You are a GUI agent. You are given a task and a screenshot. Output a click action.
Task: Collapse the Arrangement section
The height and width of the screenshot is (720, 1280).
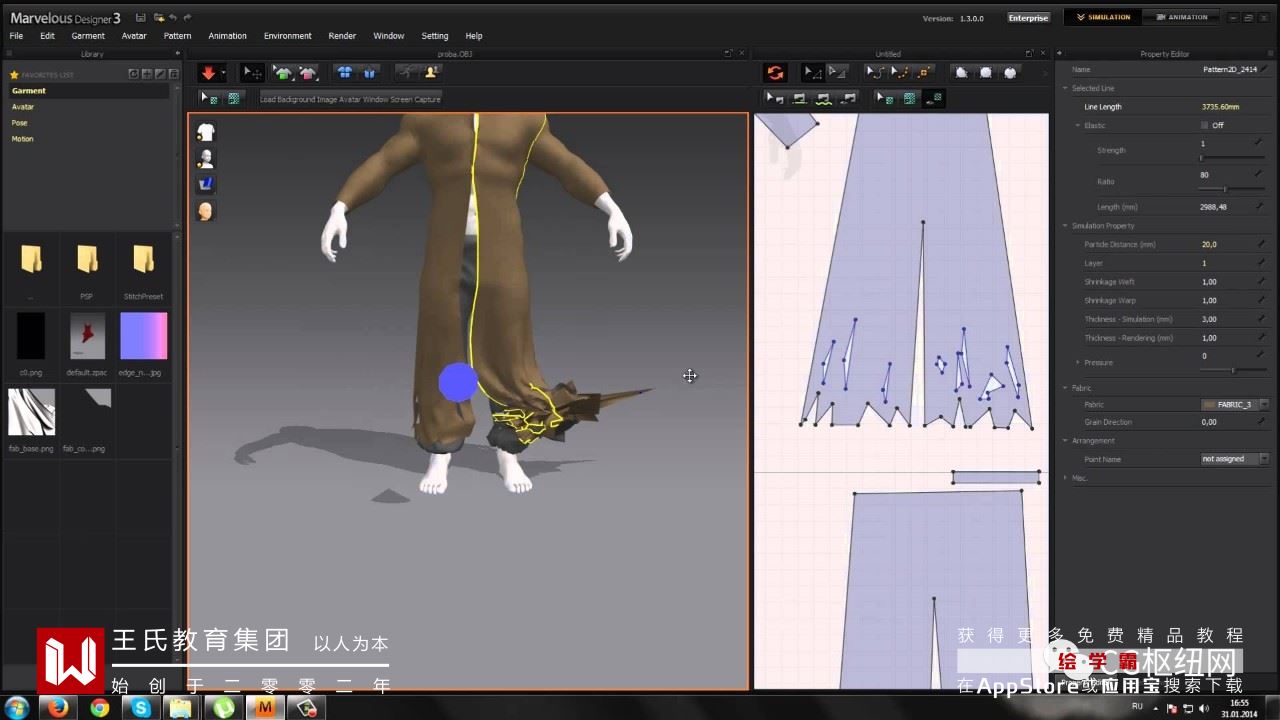click(1066, 441)
